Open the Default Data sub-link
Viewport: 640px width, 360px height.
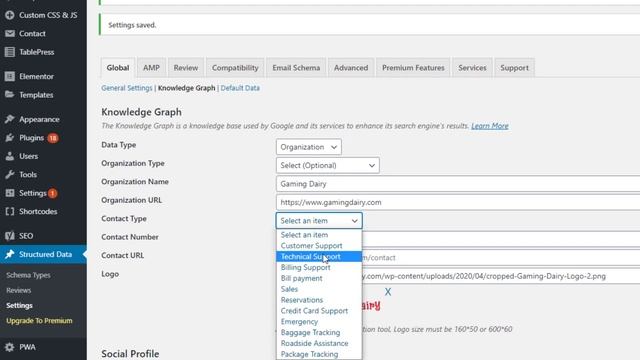coord(240,88)
